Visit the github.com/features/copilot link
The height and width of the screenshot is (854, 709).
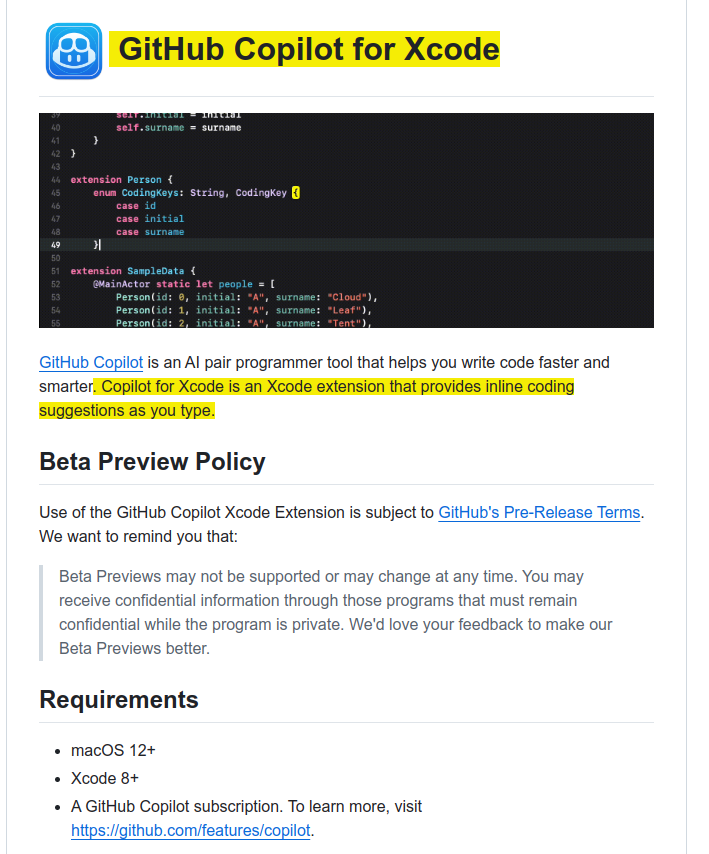(x=191, y=831)
